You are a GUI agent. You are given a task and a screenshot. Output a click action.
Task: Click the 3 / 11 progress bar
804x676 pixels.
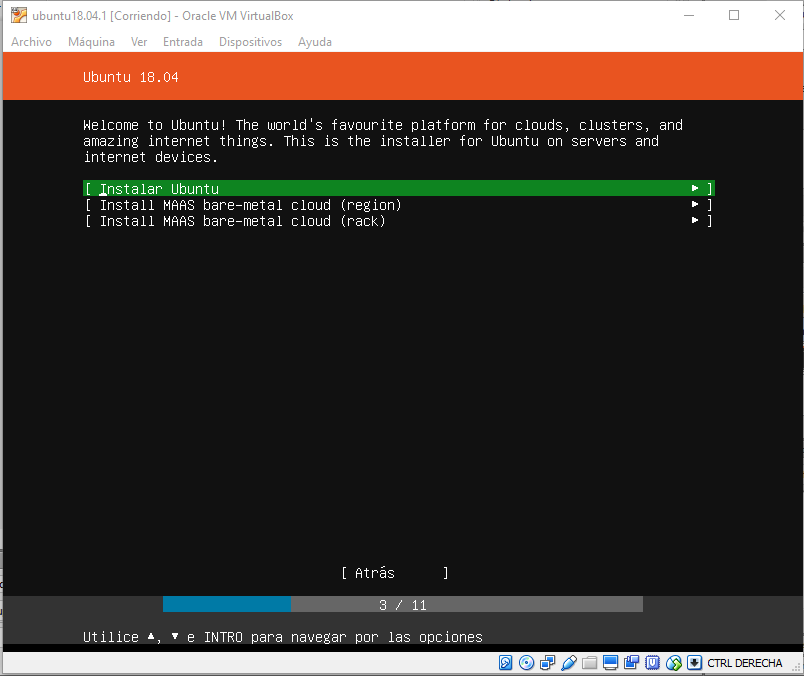(403, 604)
